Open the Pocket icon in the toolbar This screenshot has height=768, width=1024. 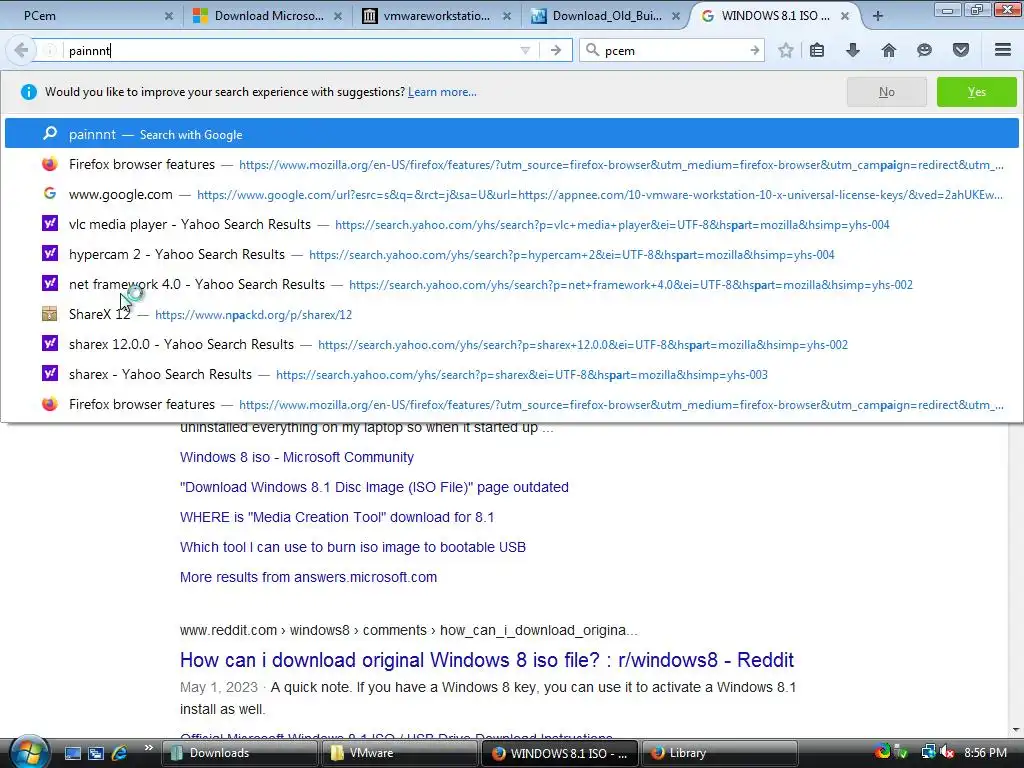click(961, 50)
